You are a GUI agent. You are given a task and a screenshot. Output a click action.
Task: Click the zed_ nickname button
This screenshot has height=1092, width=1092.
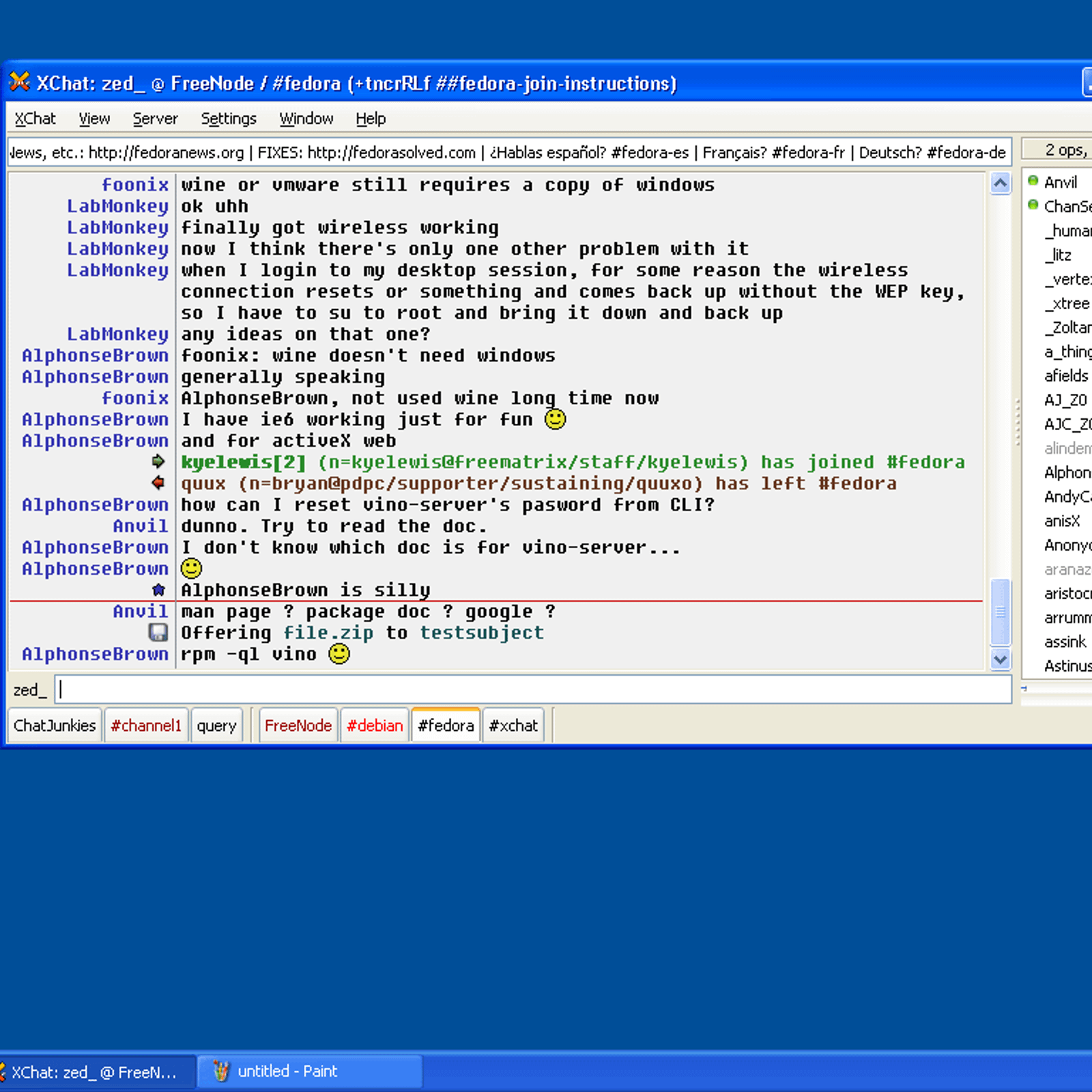point(29,690)
